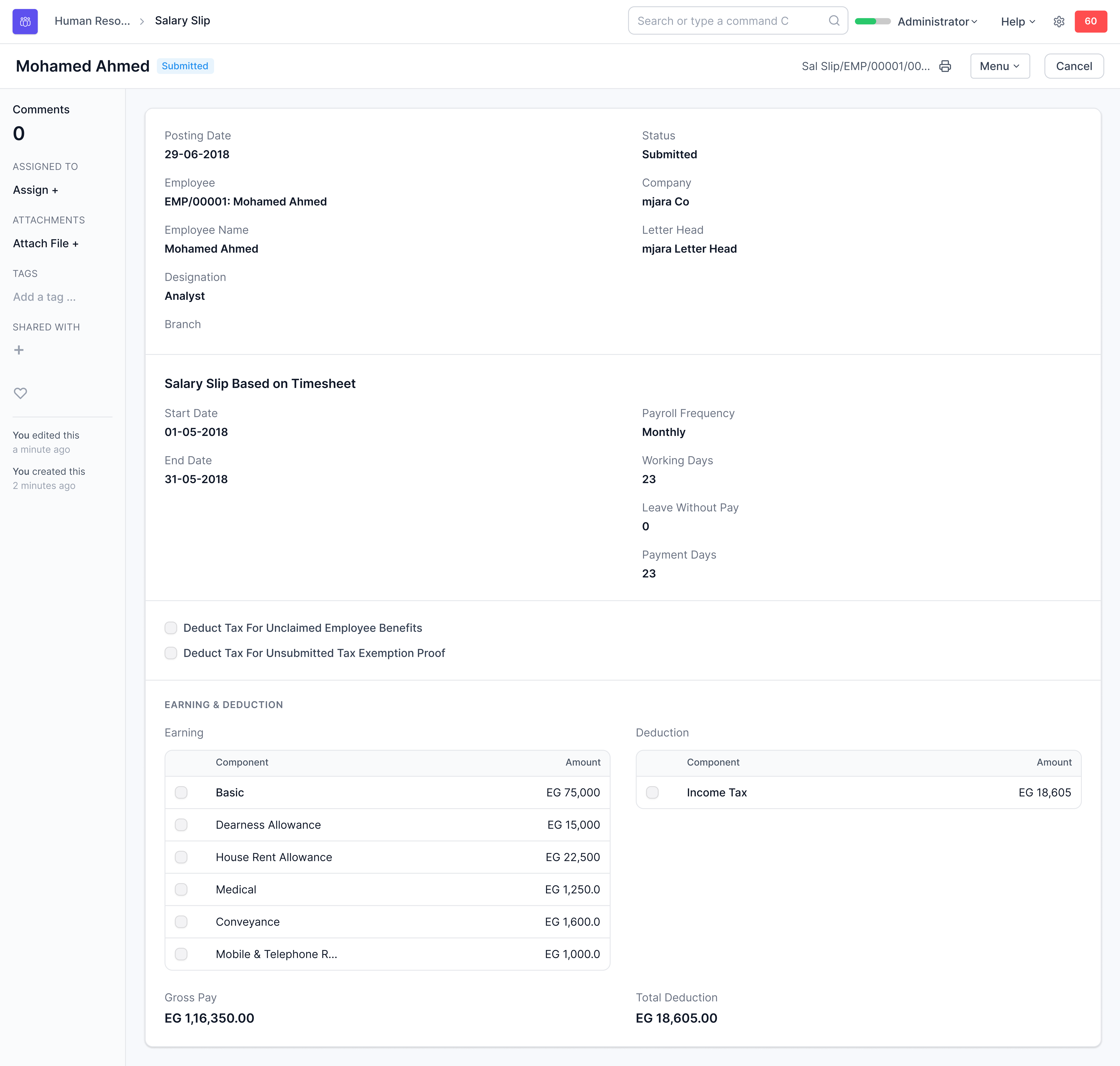The height and width of the screenshot is (1066, 1120).
Task: Select the Dearness Allowance row checkbox
Action: coord(181,825)
